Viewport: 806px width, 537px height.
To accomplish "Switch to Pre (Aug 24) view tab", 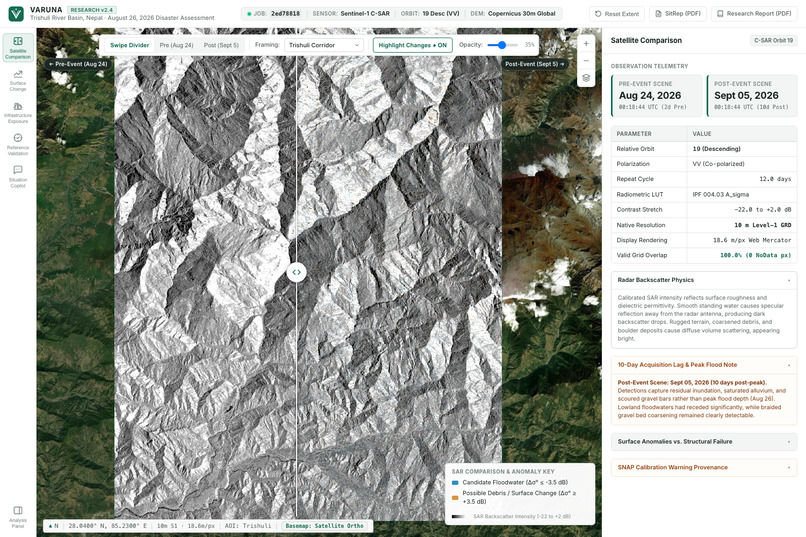I will pyautogui.click(x=176, y=45).
